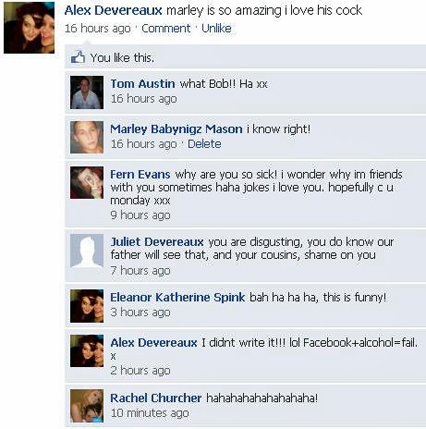Click the thumbs-up like icon
Viewport: 426px width, 429px height.
click(78, 57)
